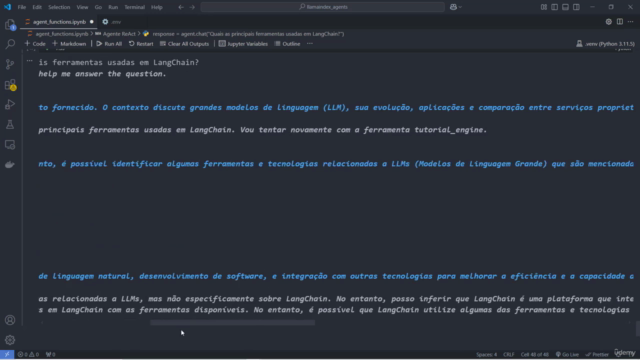The width and height of the screenshot is (640, 360).
Task: Click the vertical scrollbar thumb at right edge
Action: [x=637, y=329]
